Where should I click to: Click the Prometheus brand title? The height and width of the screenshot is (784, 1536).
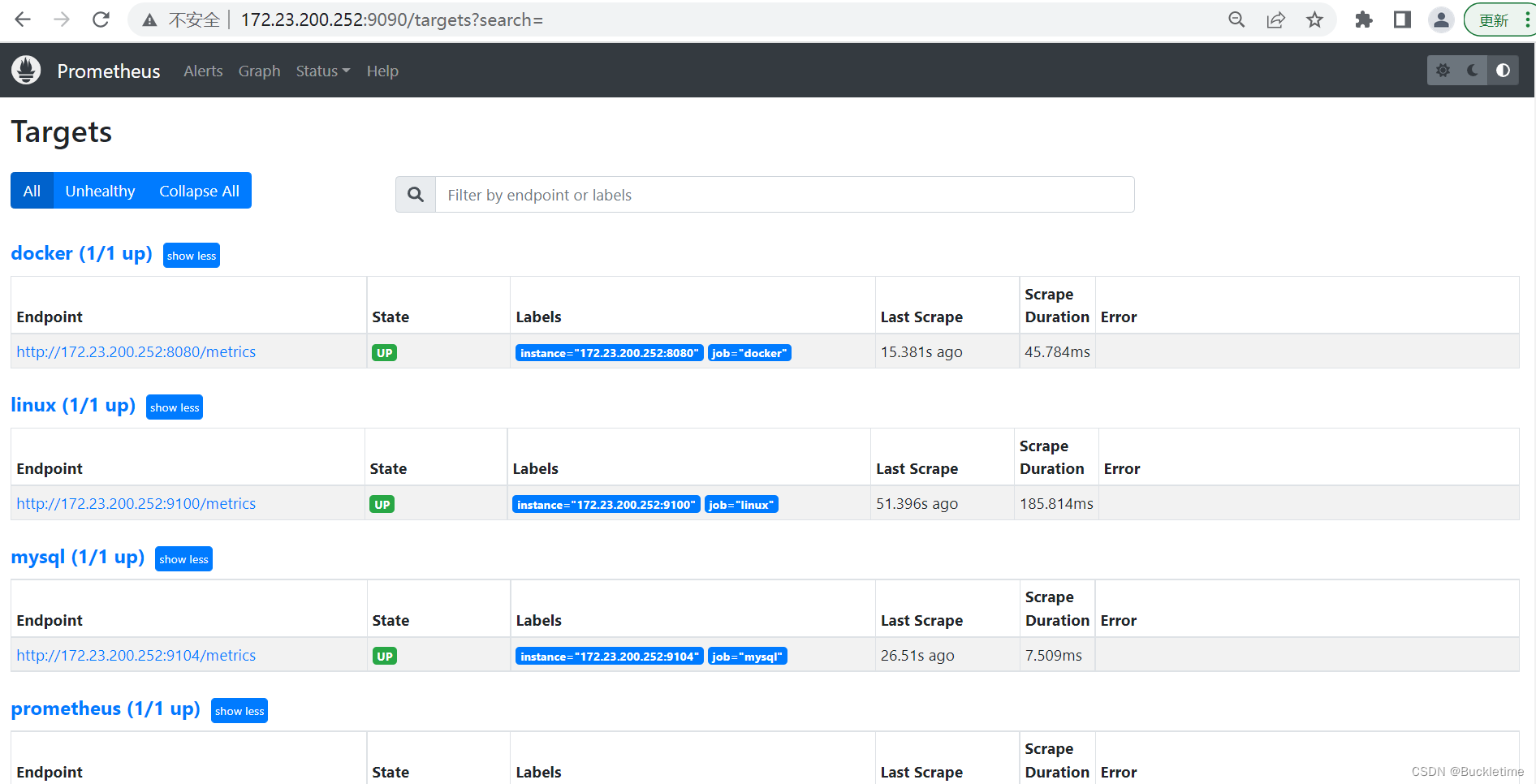tap(109, 71)
